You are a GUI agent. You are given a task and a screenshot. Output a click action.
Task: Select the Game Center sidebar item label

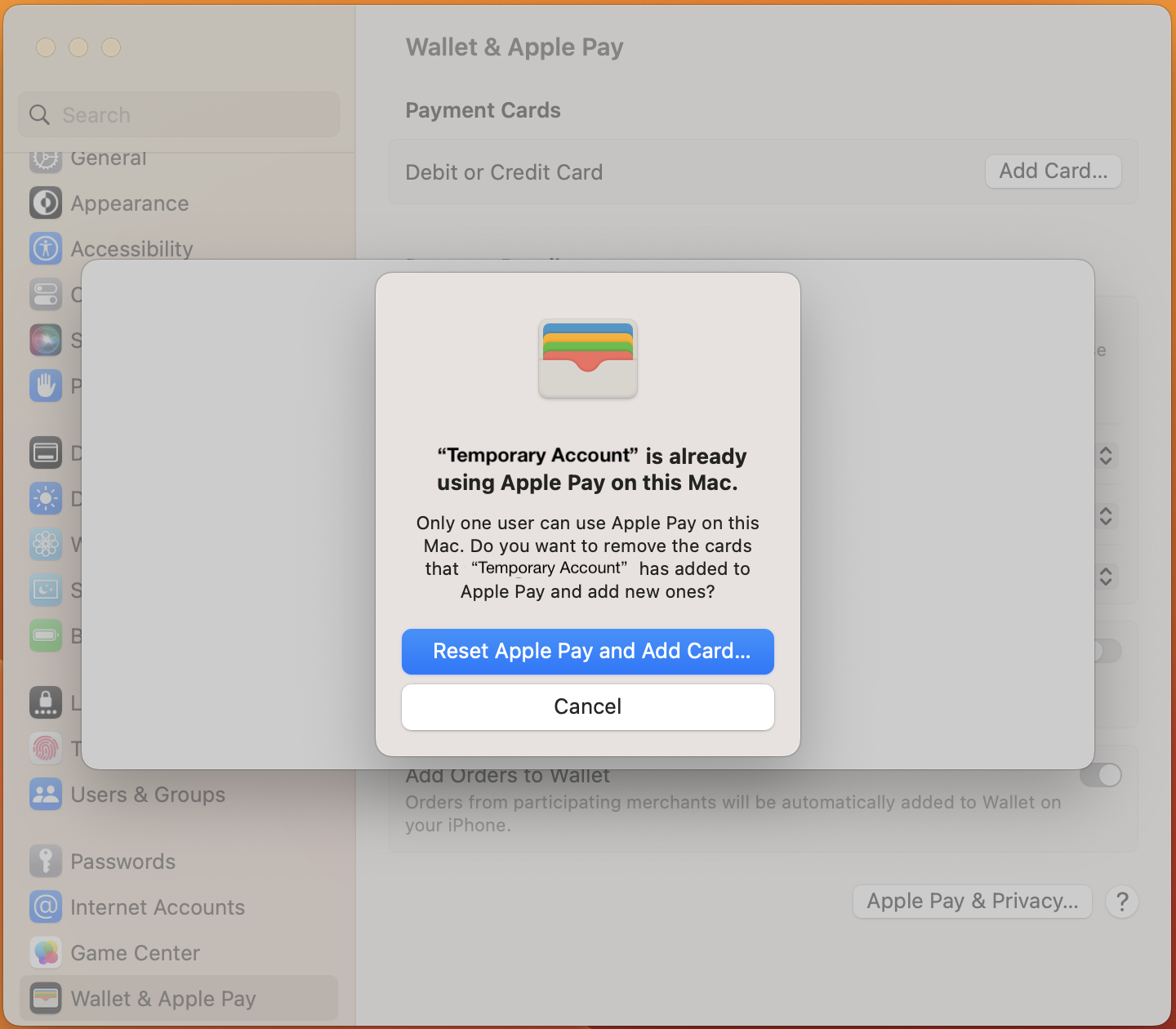tap(136, 953)
